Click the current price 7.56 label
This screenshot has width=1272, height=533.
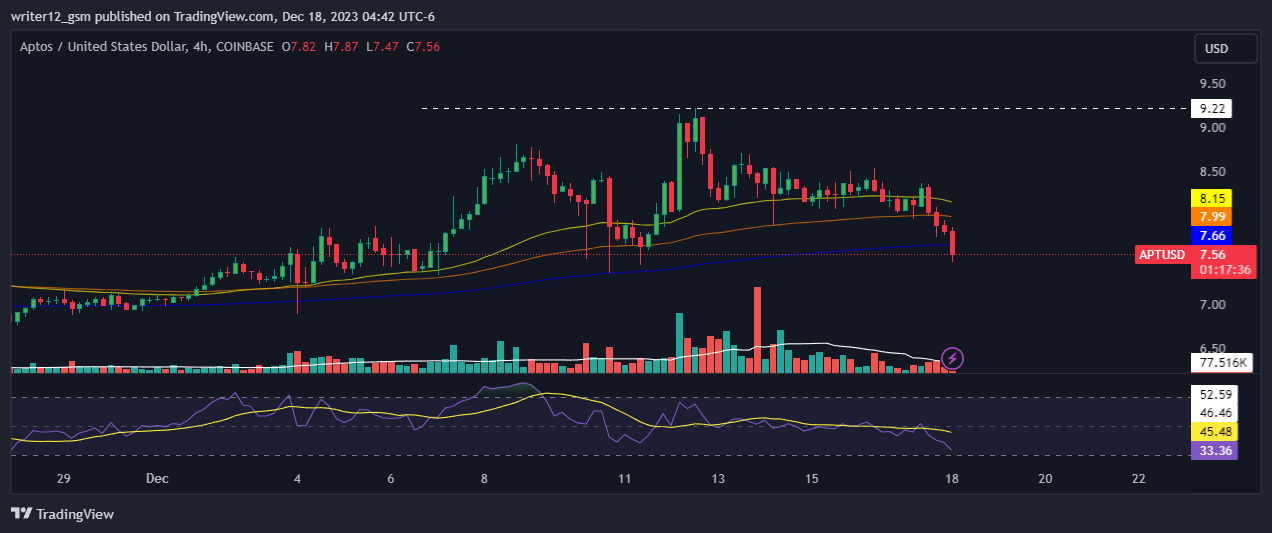(x=1212, y=254)
